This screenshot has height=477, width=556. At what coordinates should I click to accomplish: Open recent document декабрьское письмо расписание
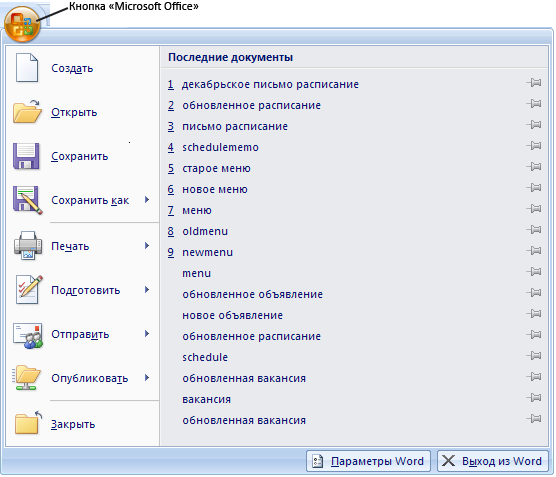point(270,84)
